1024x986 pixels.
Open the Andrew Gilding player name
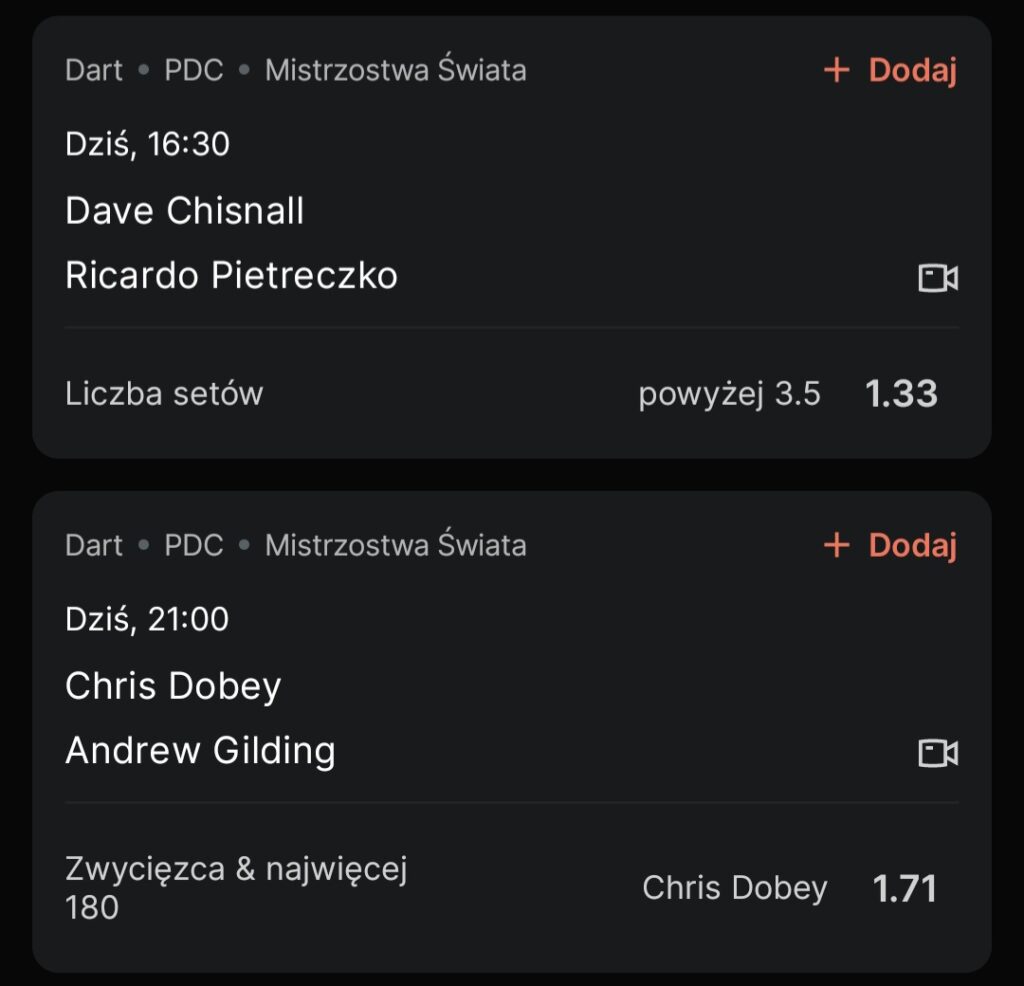tap(200, 750)
